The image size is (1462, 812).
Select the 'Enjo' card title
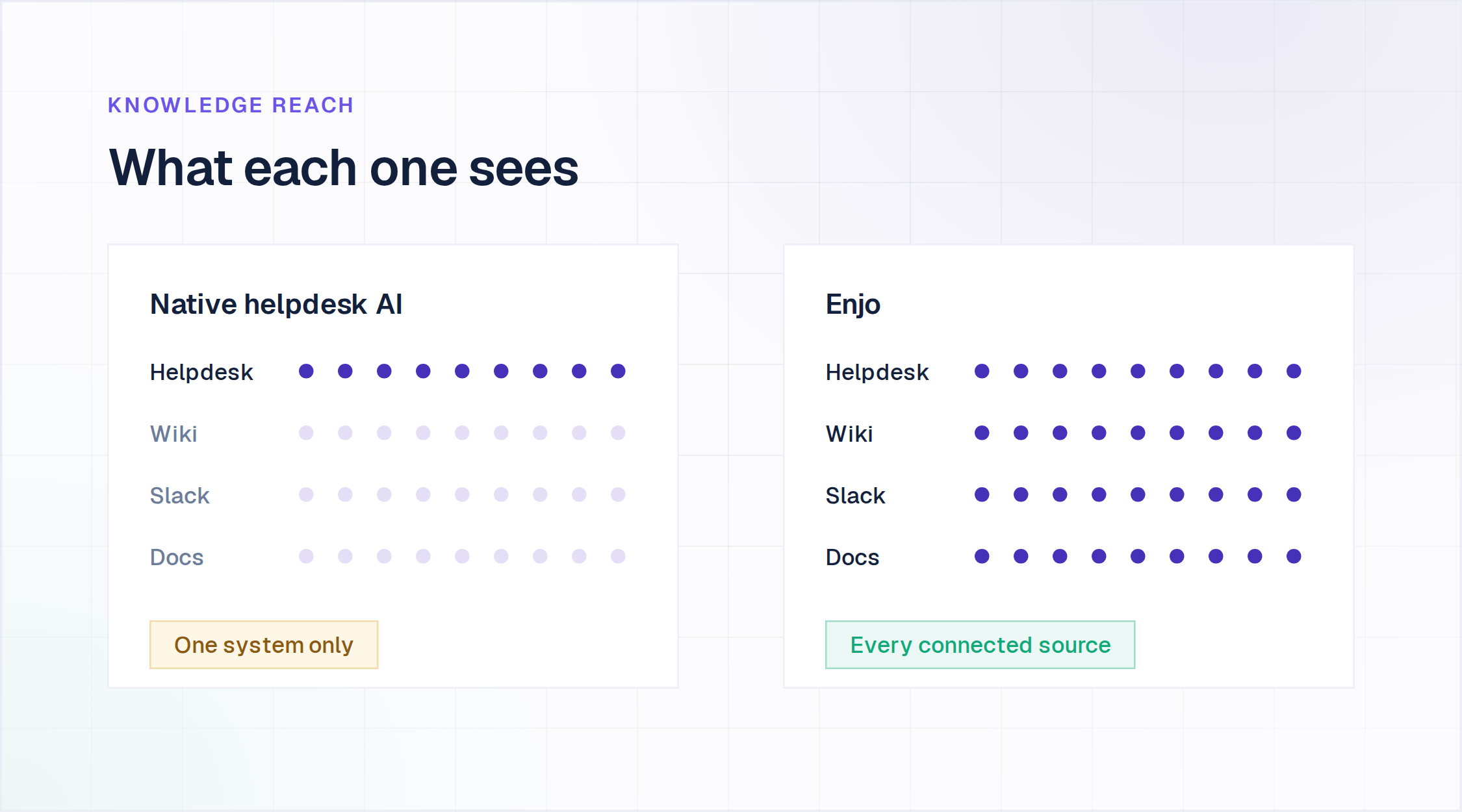tap(853, 304)
